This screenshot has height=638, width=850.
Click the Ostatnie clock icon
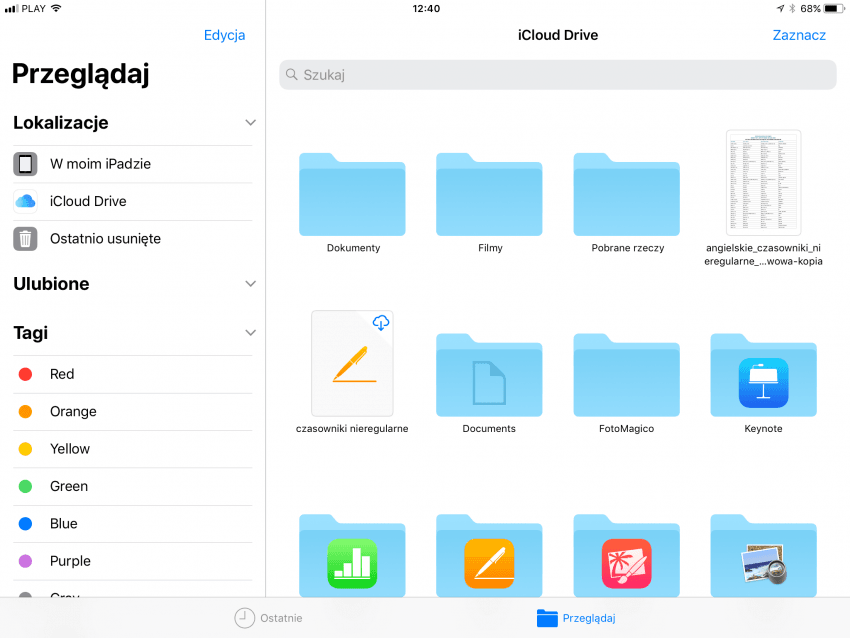coord(244,618)
